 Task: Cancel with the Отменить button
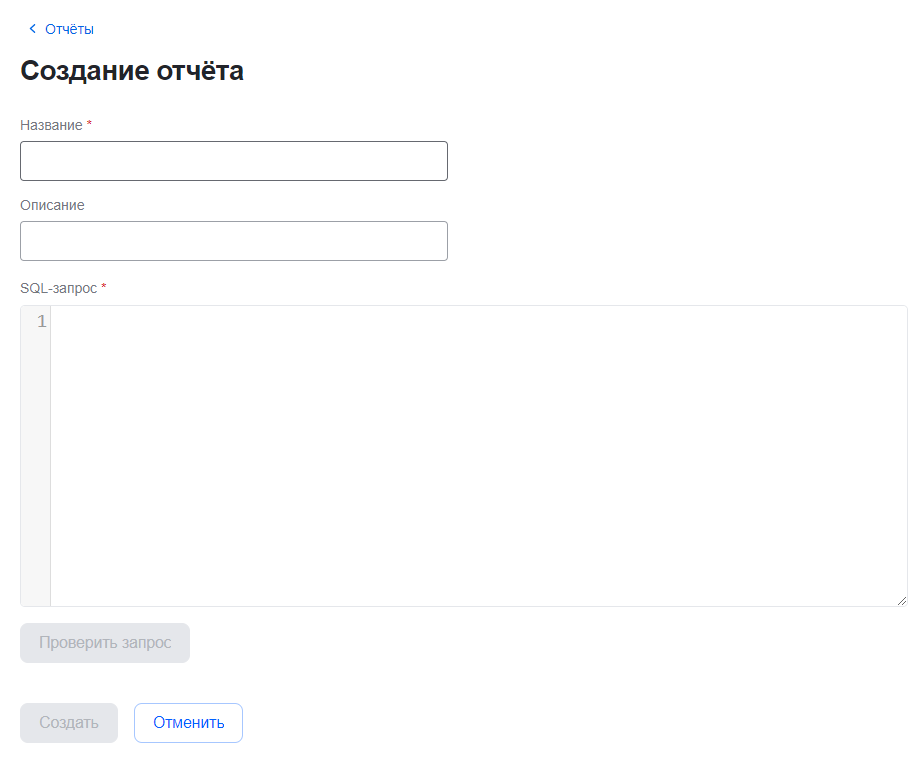pyautogui.click(x=188, y=723)
